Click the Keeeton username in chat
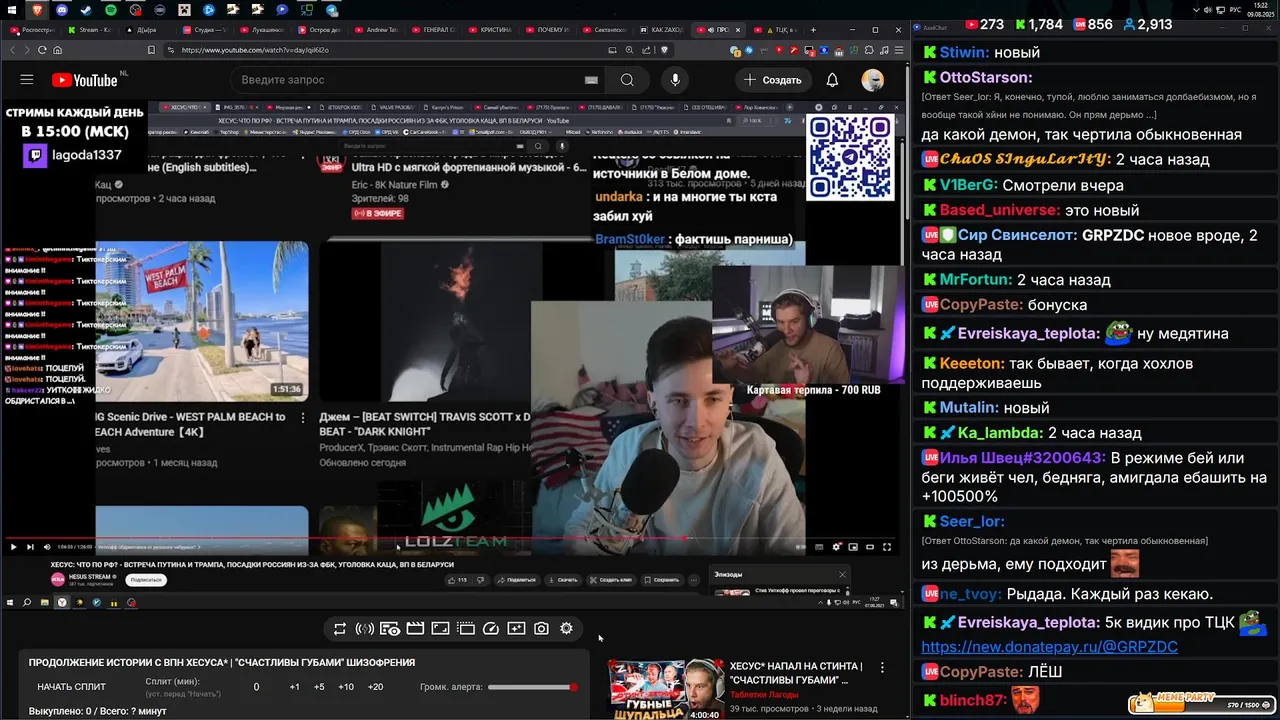Image resolution: width=1280 pixels, height=720 pixels. pos(971,363)
